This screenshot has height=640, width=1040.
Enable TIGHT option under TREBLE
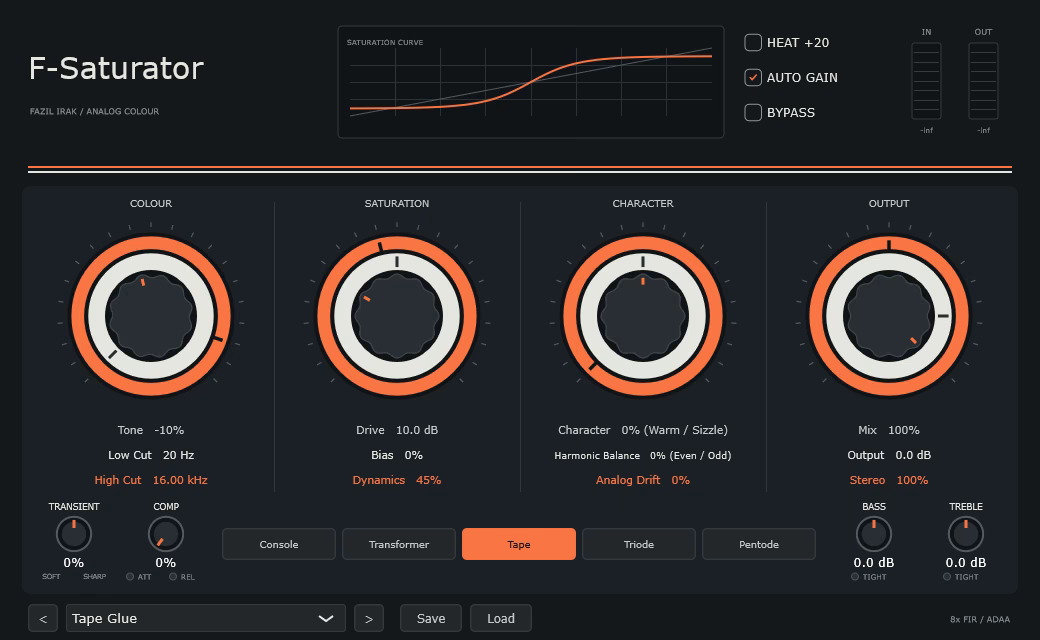click(x=947, y=577)
